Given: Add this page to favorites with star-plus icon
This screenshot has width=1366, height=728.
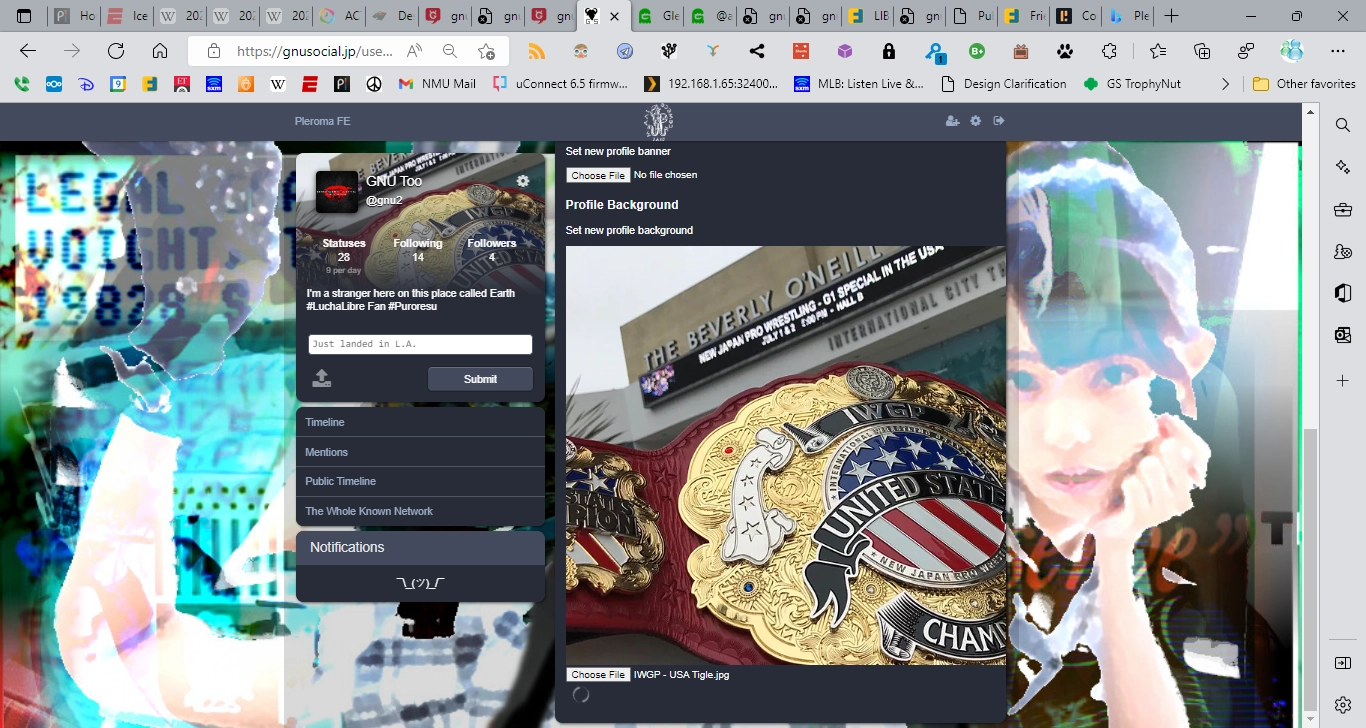Looking at the screenshot, I should (486, 51).
